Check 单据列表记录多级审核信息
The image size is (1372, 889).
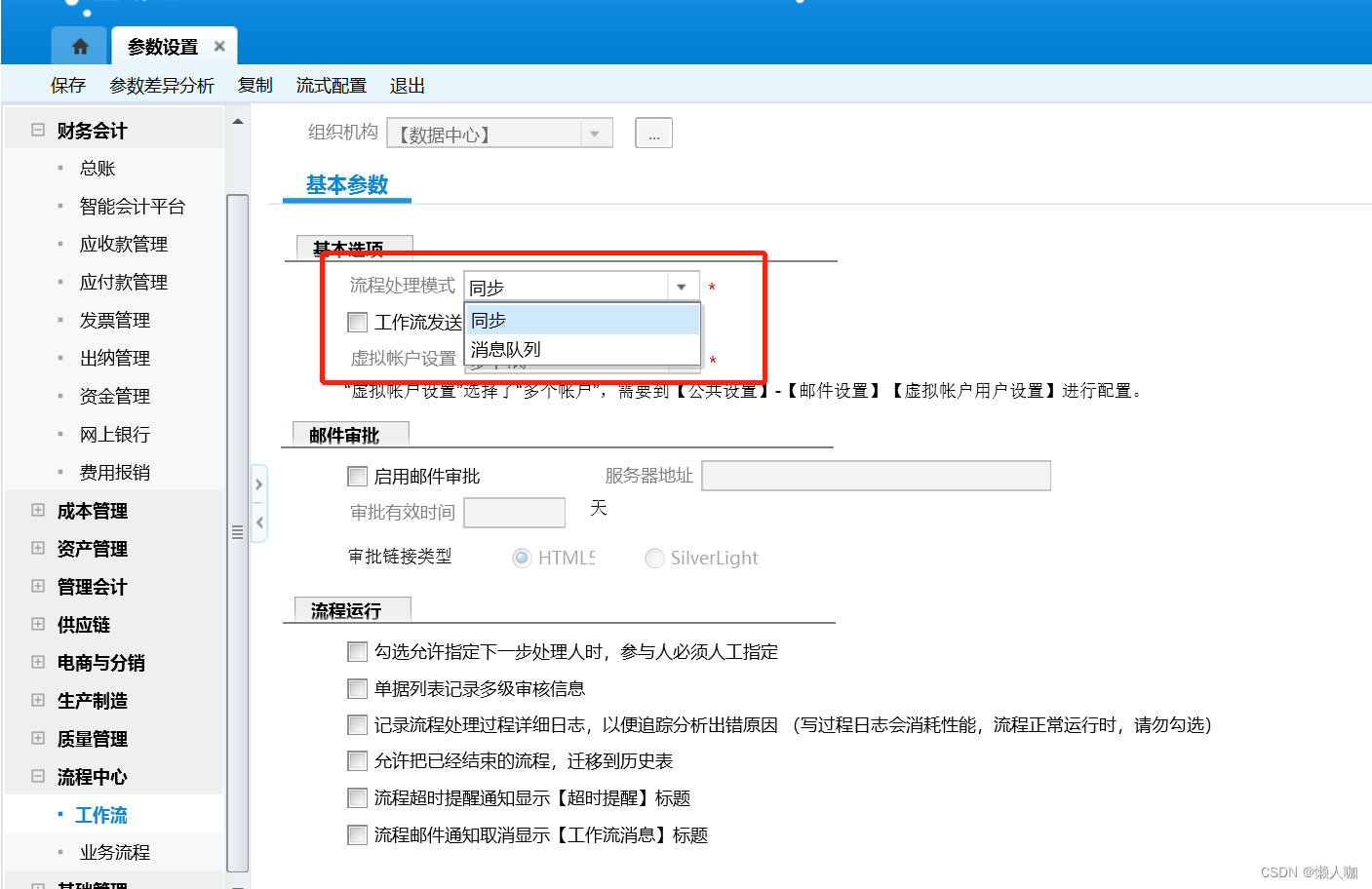pyautogui.click(x=358, y=688)
